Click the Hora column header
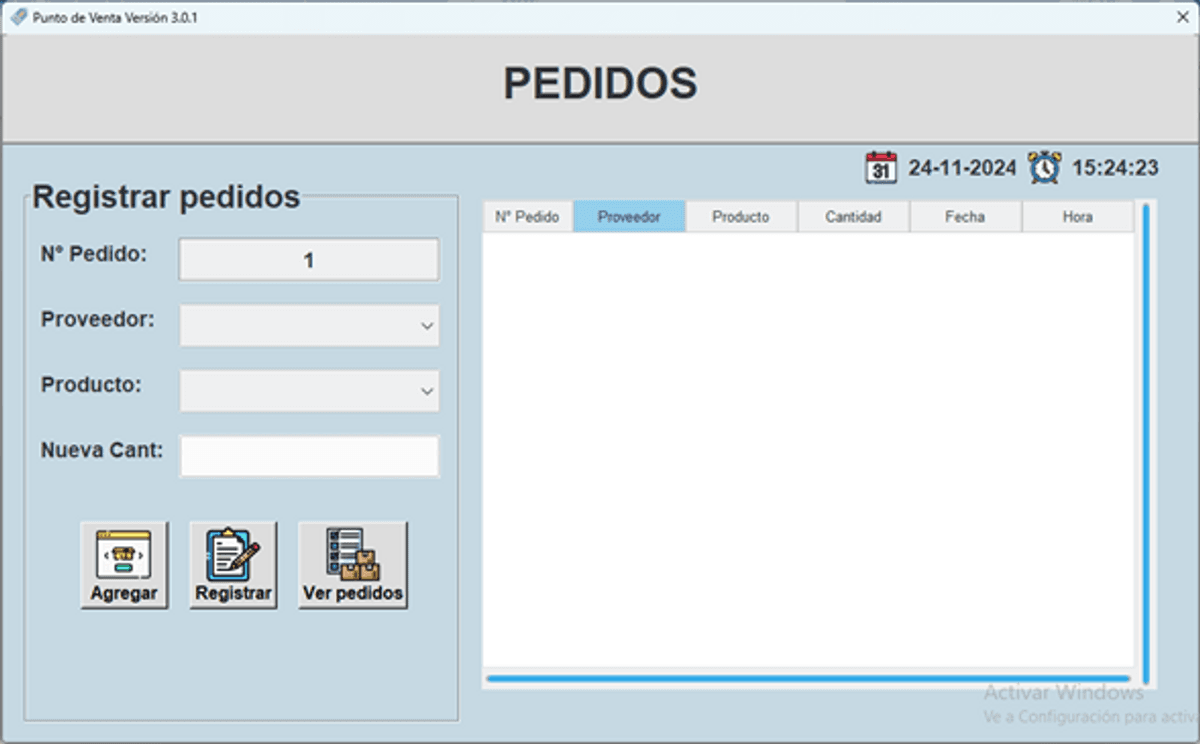 [1077, 217]
